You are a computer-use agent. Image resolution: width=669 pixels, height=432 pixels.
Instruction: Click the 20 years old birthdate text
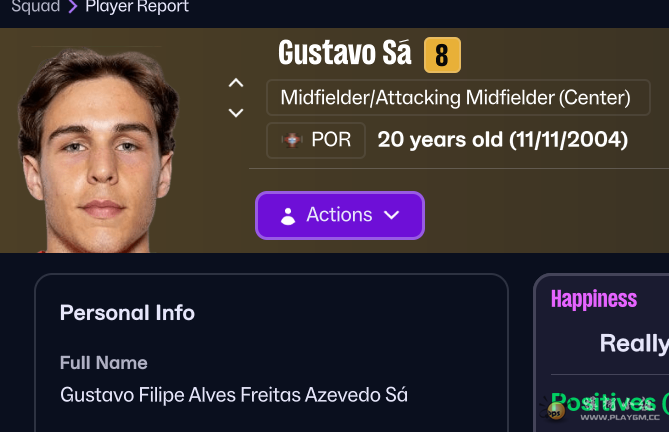(x=502, y=140)
